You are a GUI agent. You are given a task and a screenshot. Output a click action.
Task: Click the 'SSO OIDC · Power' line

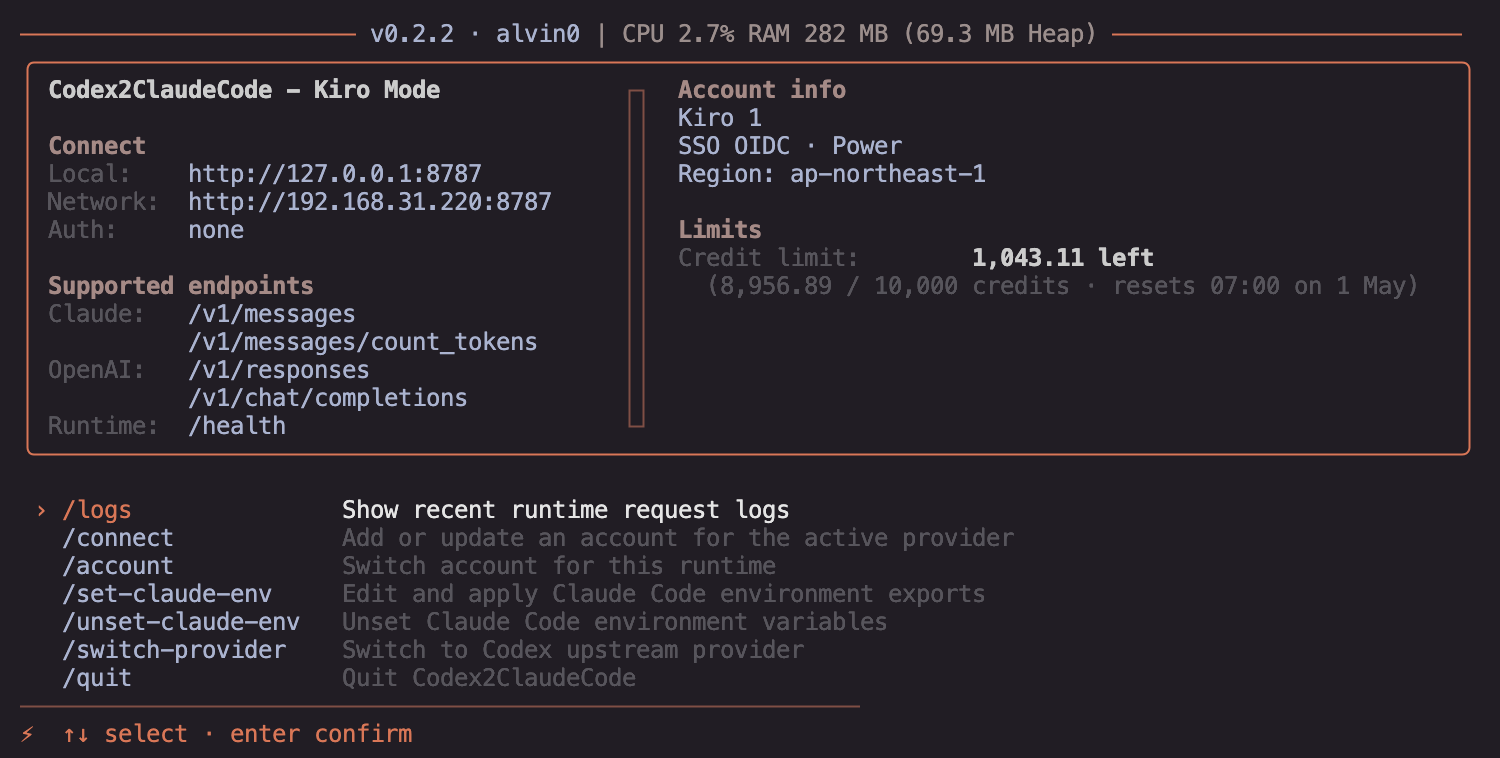click(790, 146)
